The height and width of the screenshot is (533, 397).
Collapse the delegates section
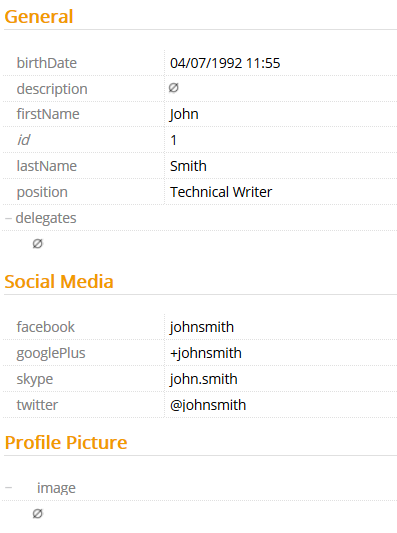pos(8,218)
